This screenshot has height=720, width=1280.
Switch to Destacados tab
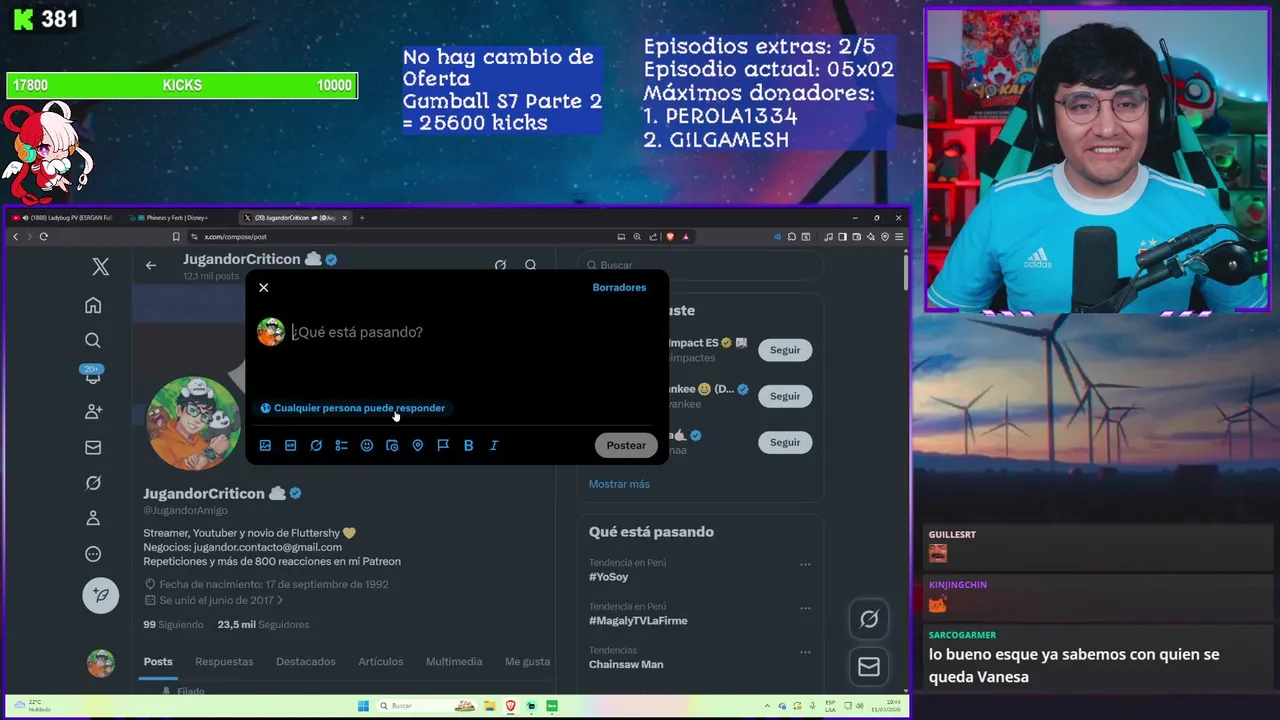click(x=306, y=662)
